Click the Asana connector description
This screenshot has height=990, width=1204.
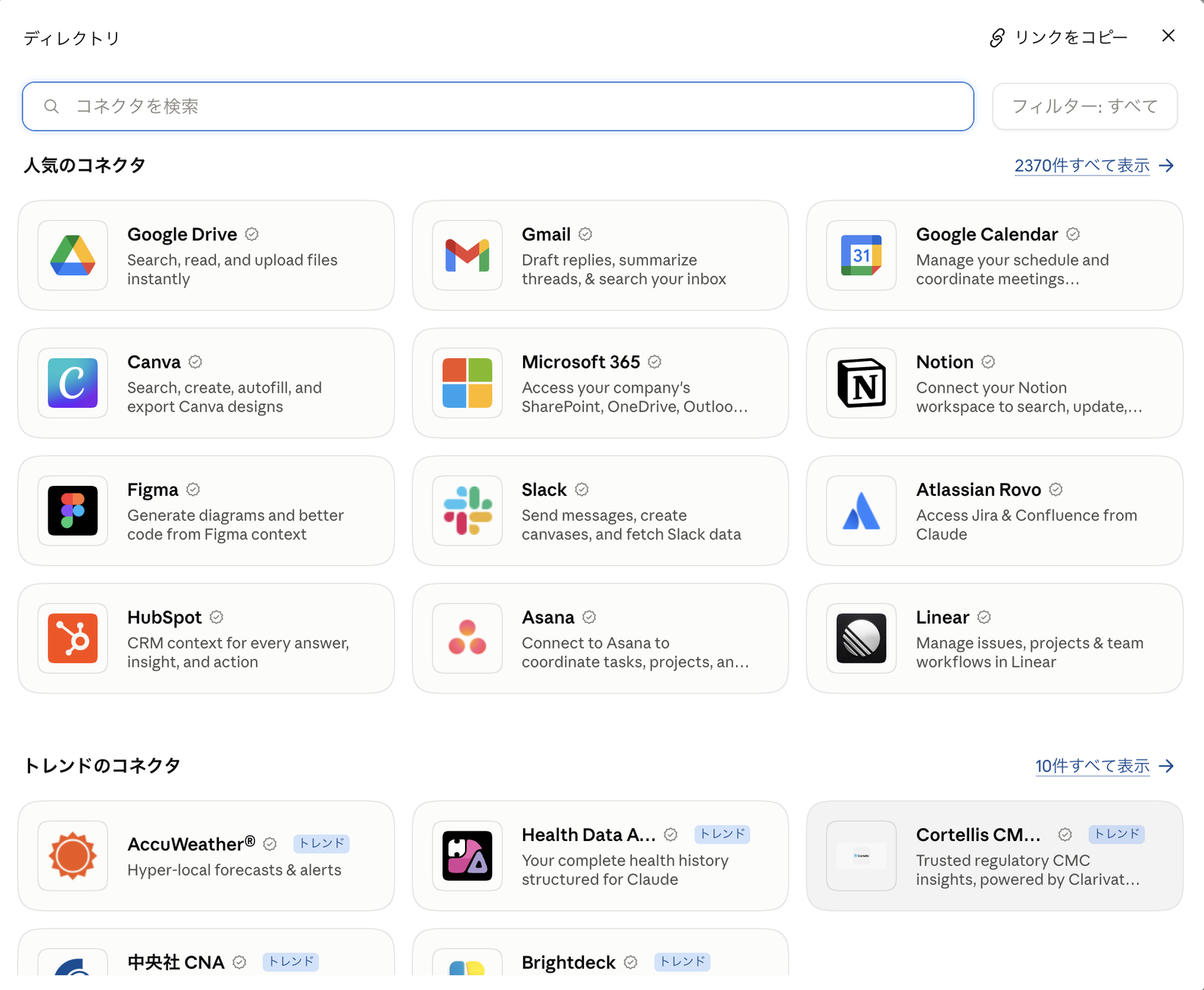pyautogui.click(x=635, y=653)
